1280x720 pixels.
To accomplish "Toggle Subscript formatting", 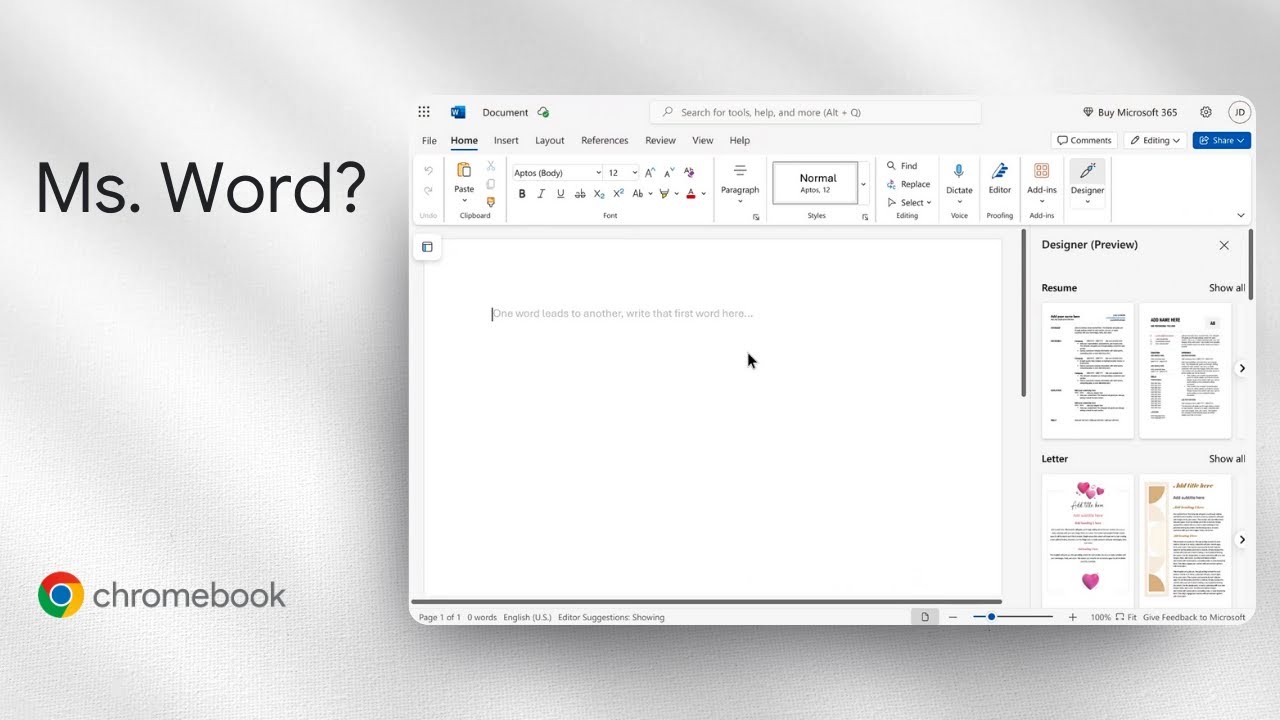I will point(599,194).
